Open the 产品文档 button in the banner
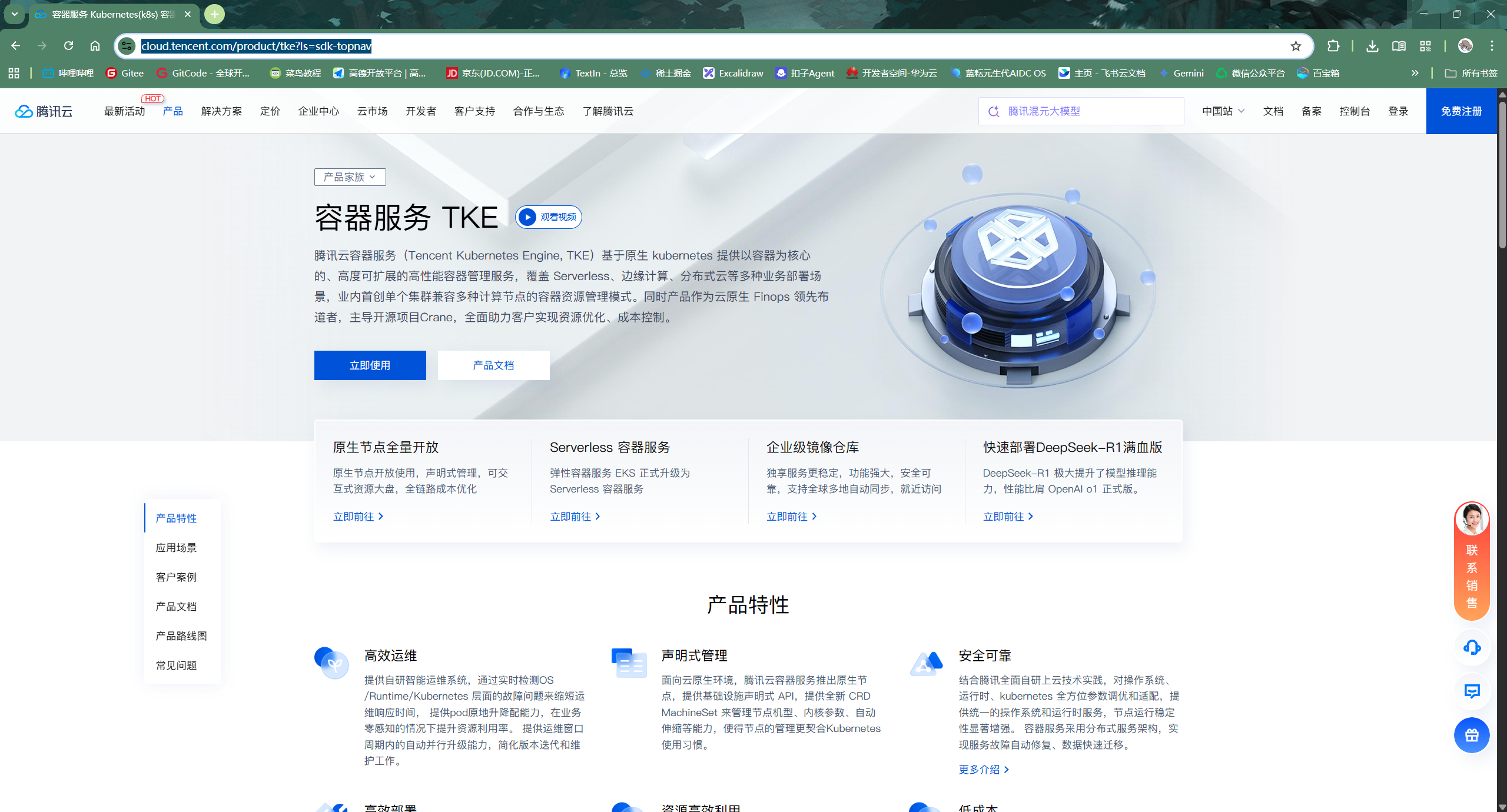Viewport: 1507px width, 812px height. point(493,365)
